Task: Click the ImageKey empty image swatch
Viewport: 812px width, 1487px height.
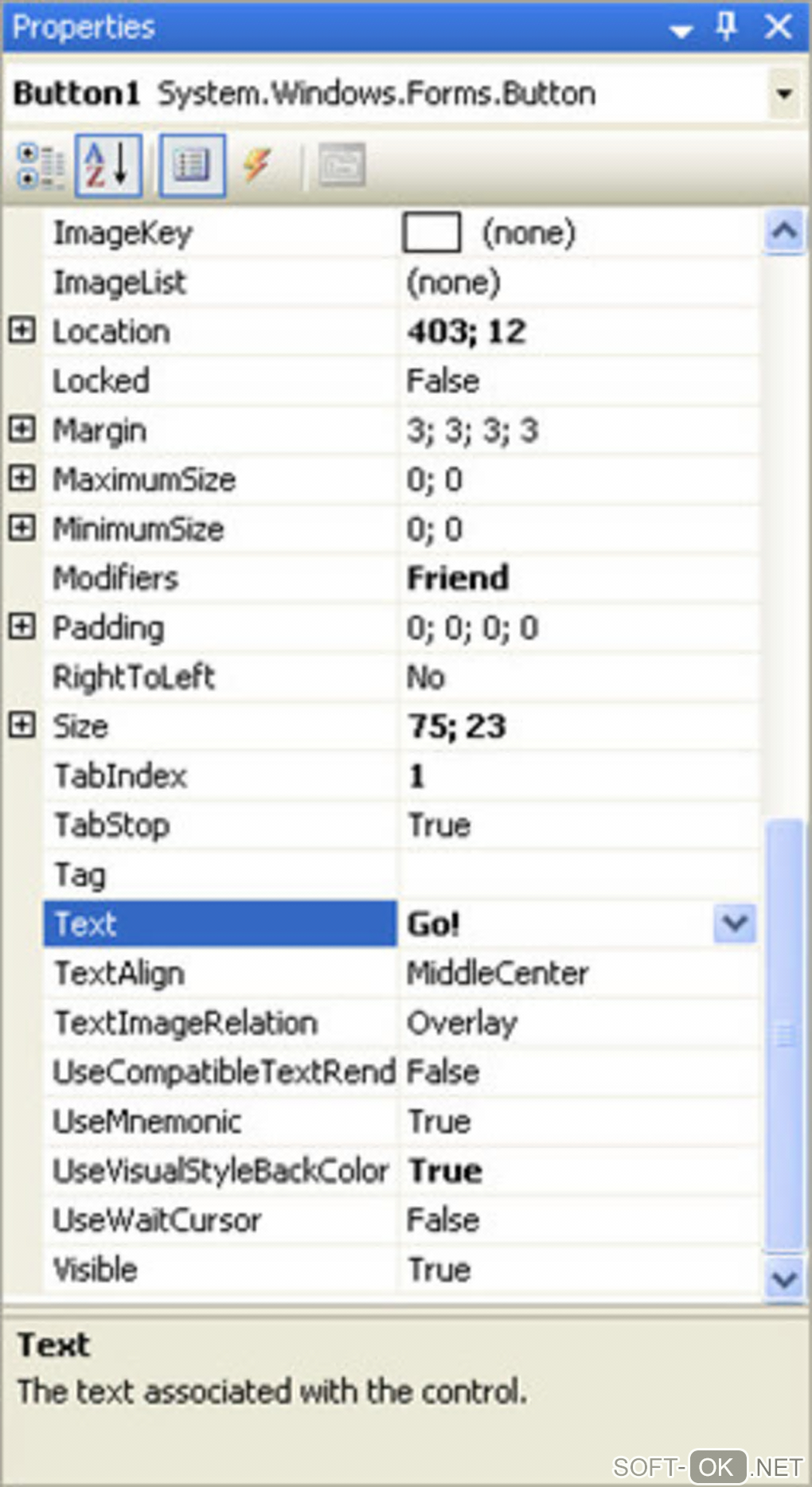Action: [x=431, y=232]
